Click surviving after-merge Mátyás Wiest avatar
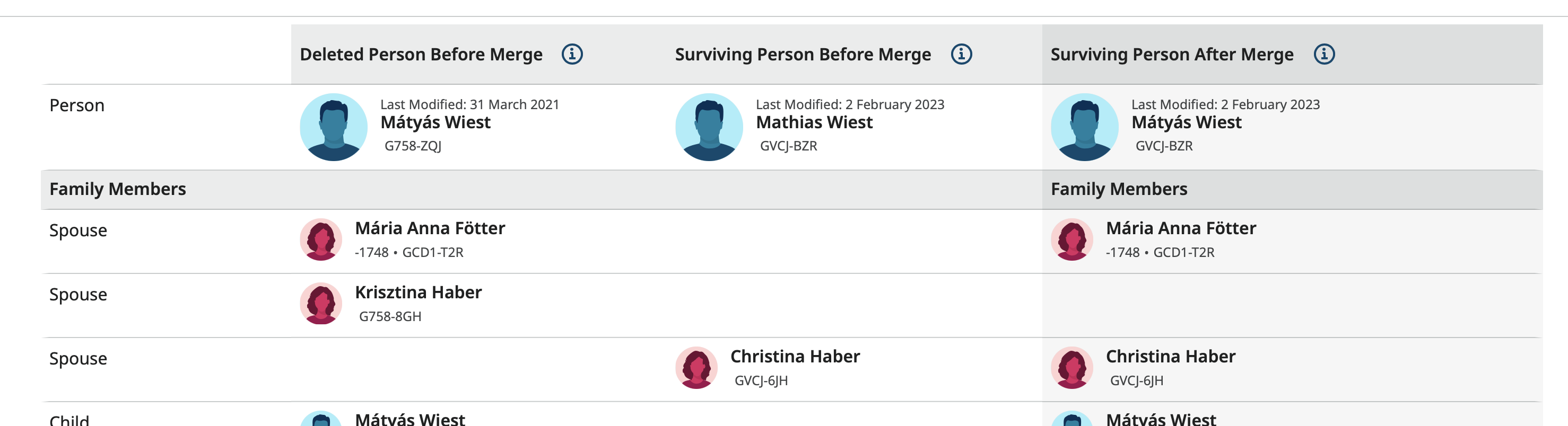This screenshot has width=1568, height=426. coord(1084,127)
